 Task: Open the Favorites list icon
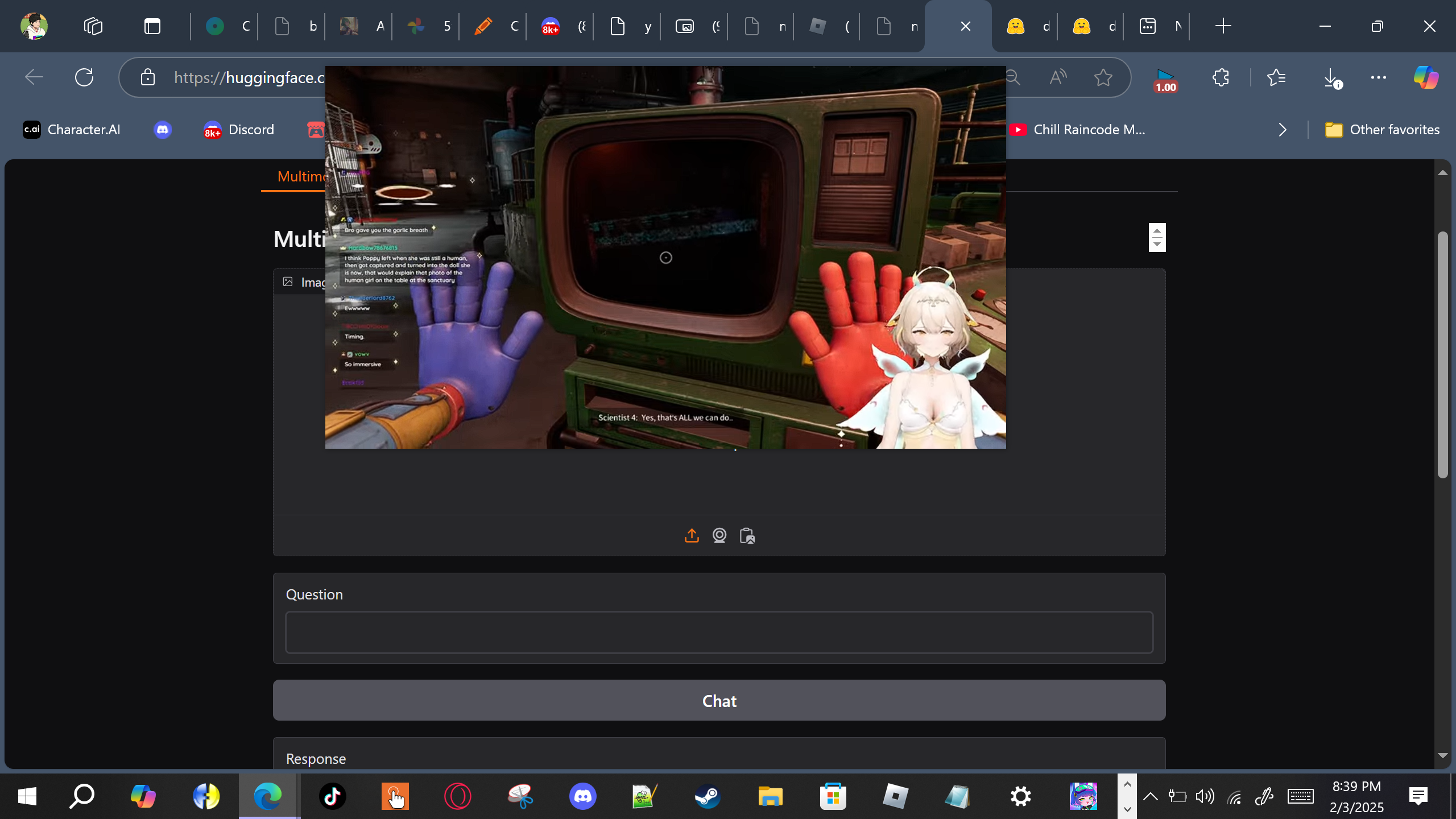click(1277, 77)
